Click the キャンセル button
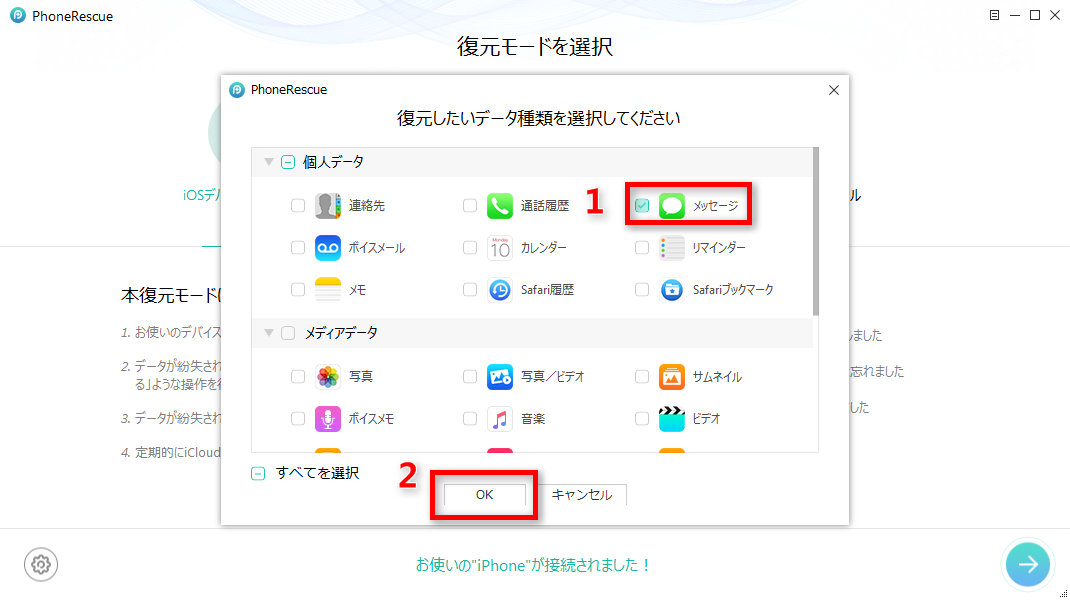 click(x=581, y=495)
